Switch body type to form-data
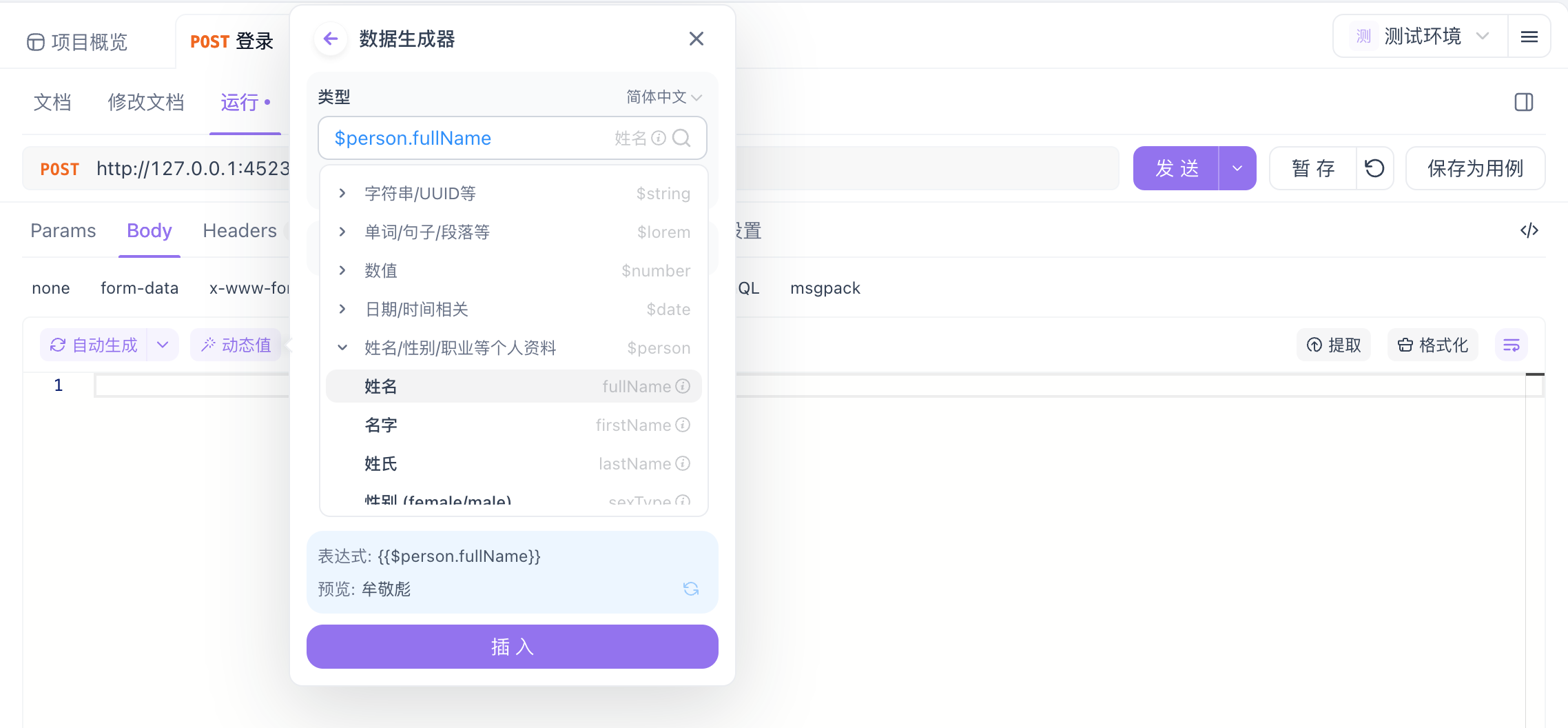The height and width of the screenshot is (728, 1568). [139, 287]
